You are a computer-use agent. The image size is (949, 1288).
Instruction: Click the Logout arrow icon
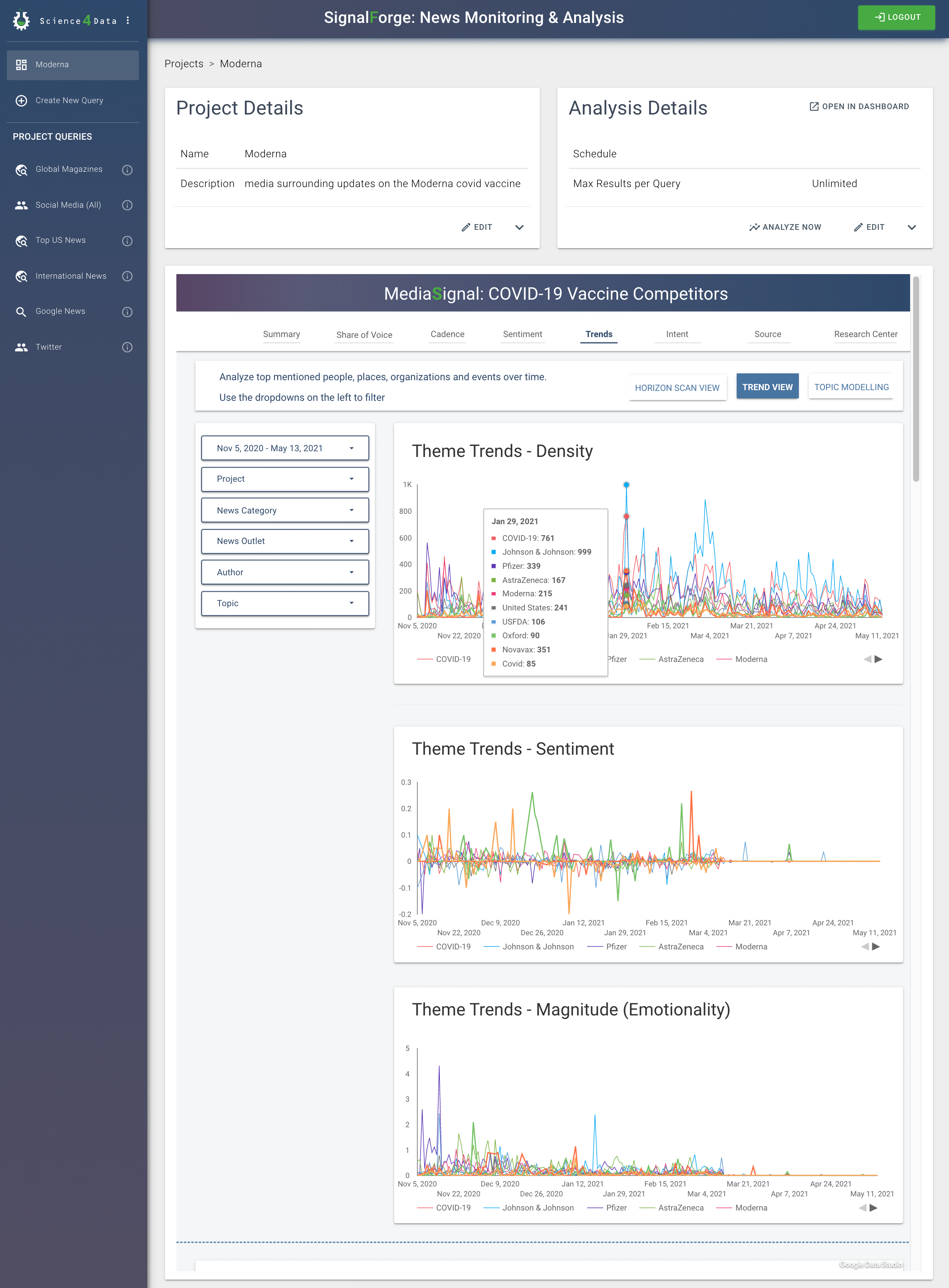[880, 17]
